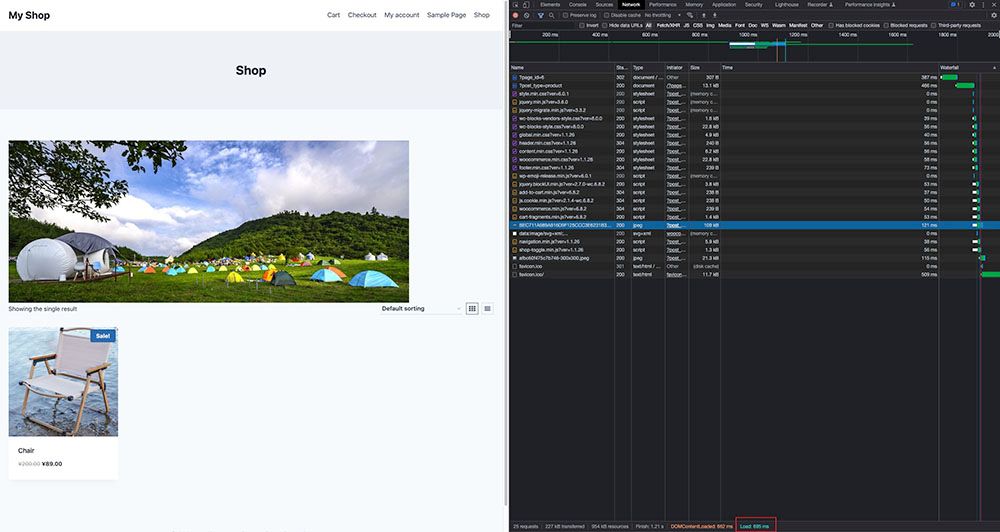Check the Hide data URLs option
Screen dimensions: 1000x532
(605, 25)
